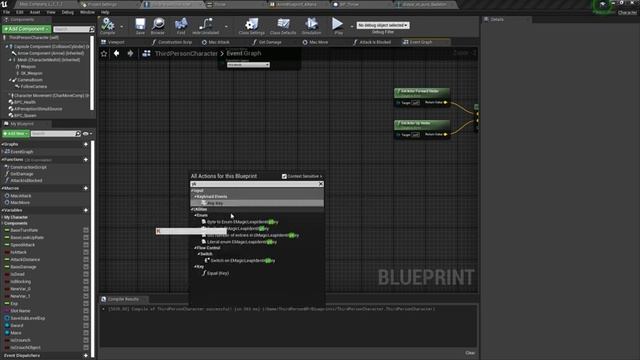Toggle visibility of AttackDistance variable
This screenshot has width=640, height=360.
(x=86, y=260)
